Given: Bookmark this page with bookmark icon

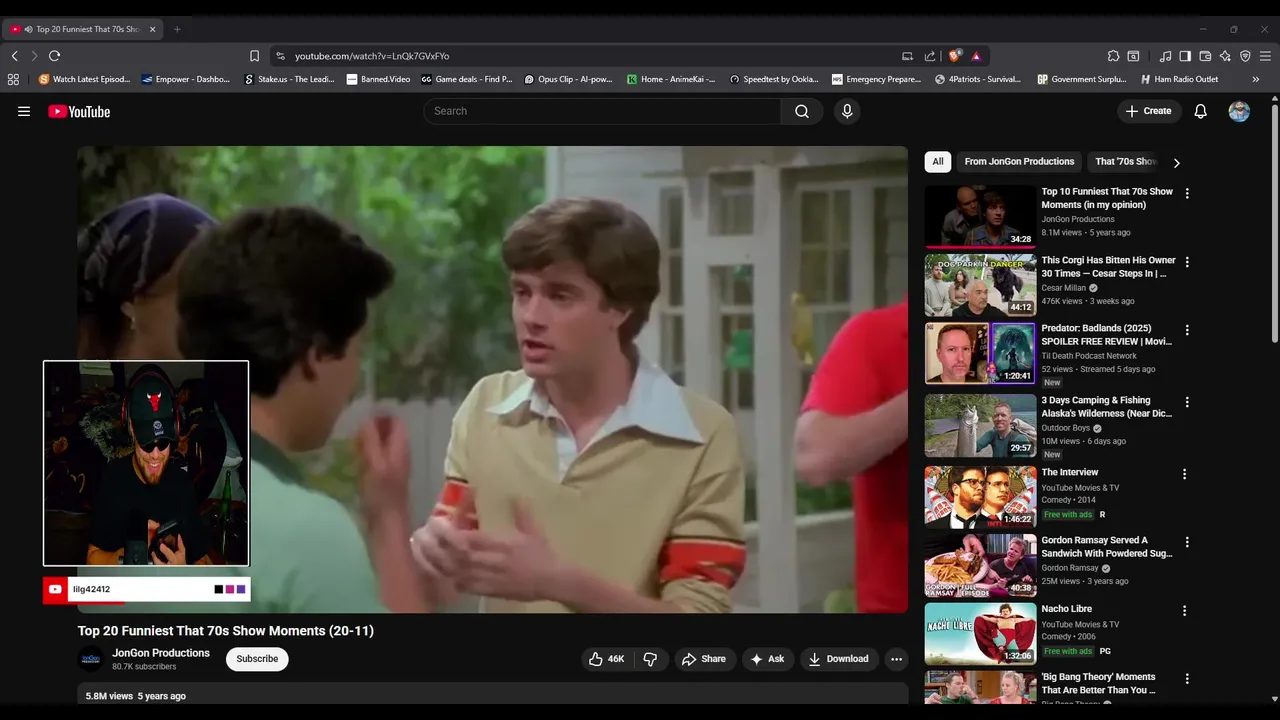Looking at the screenshot, I should coord(254,56).
